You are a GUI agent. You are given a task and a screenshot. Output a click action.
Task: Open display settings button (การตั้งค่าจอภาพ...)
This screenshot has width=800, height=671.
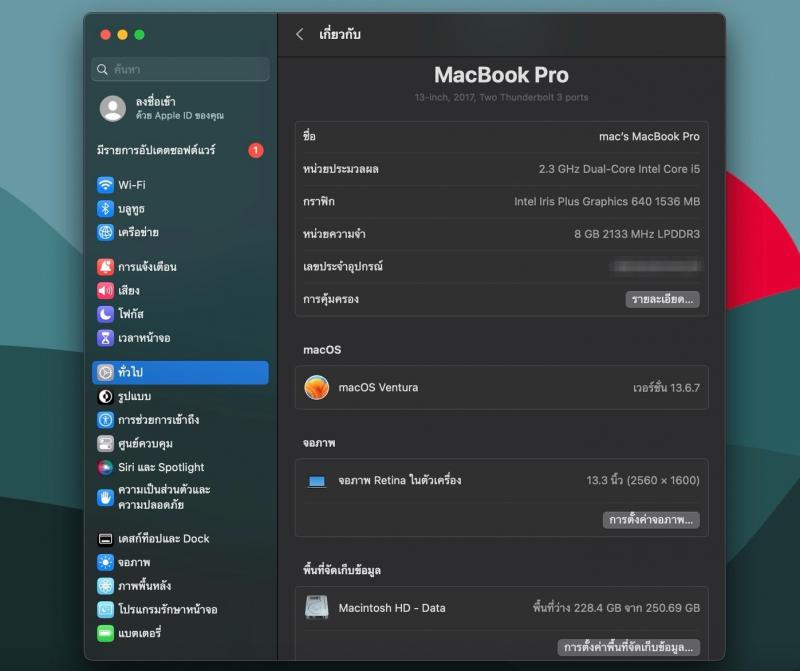(x=651, y=520)
